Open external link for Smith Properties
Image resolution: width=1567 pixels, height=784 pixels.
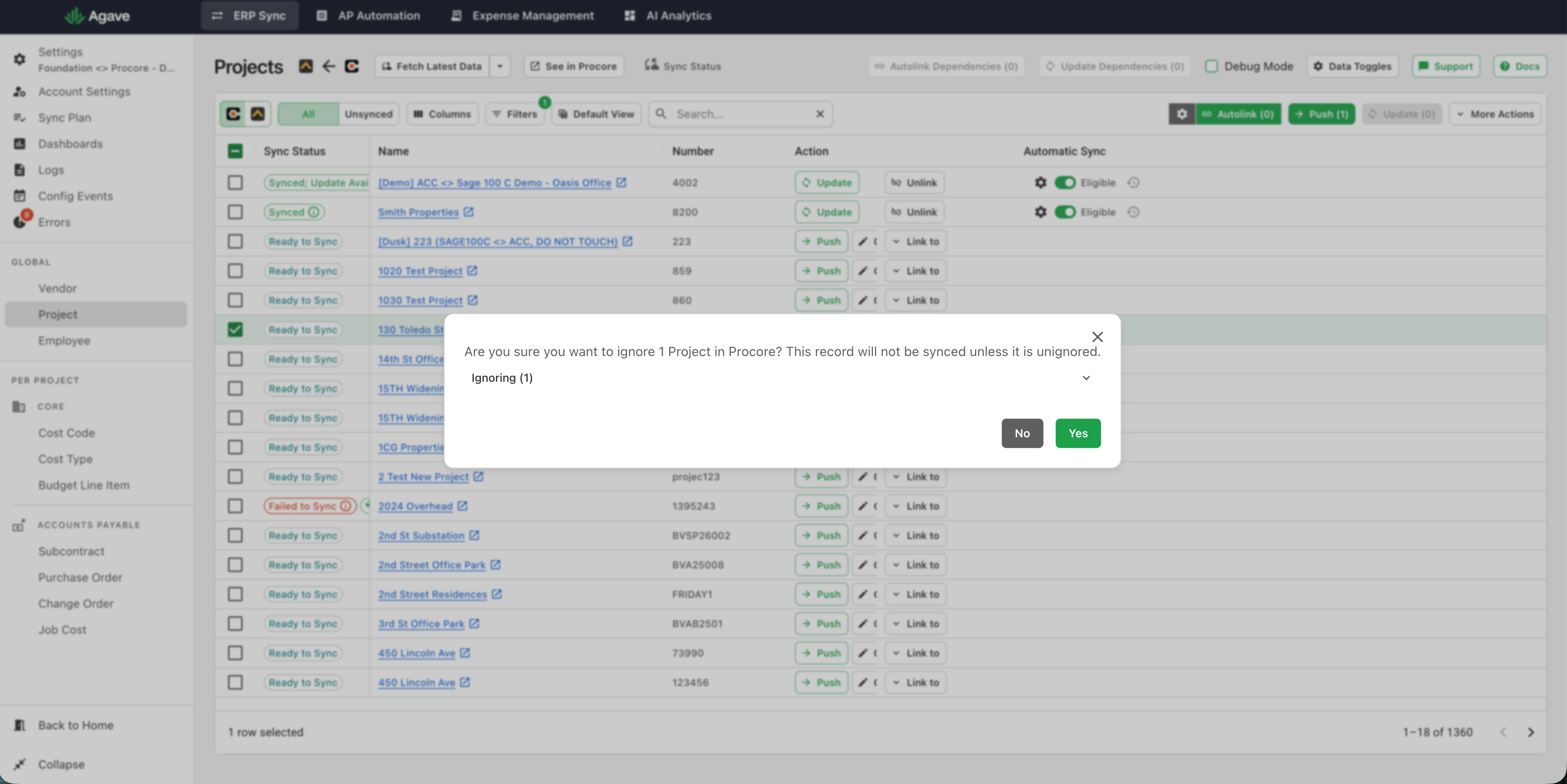pos(469,212)
